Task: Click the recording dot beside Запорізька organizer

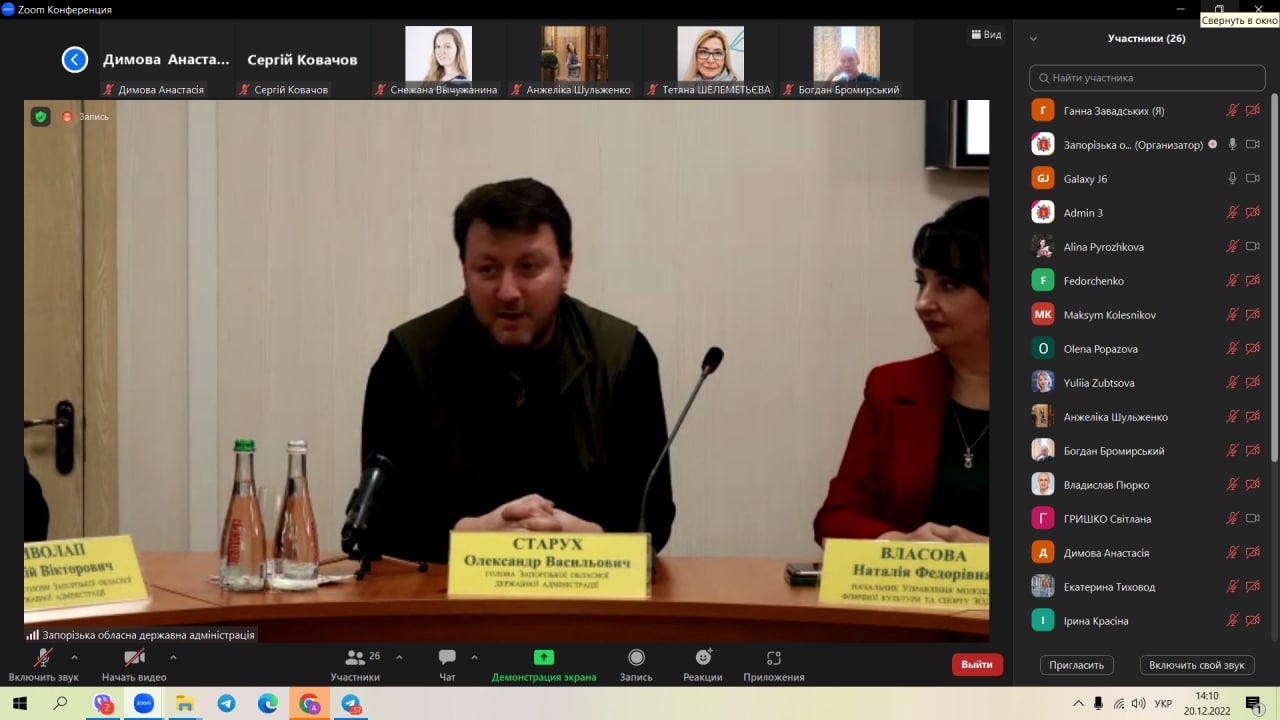Action: coord(1213,144)
